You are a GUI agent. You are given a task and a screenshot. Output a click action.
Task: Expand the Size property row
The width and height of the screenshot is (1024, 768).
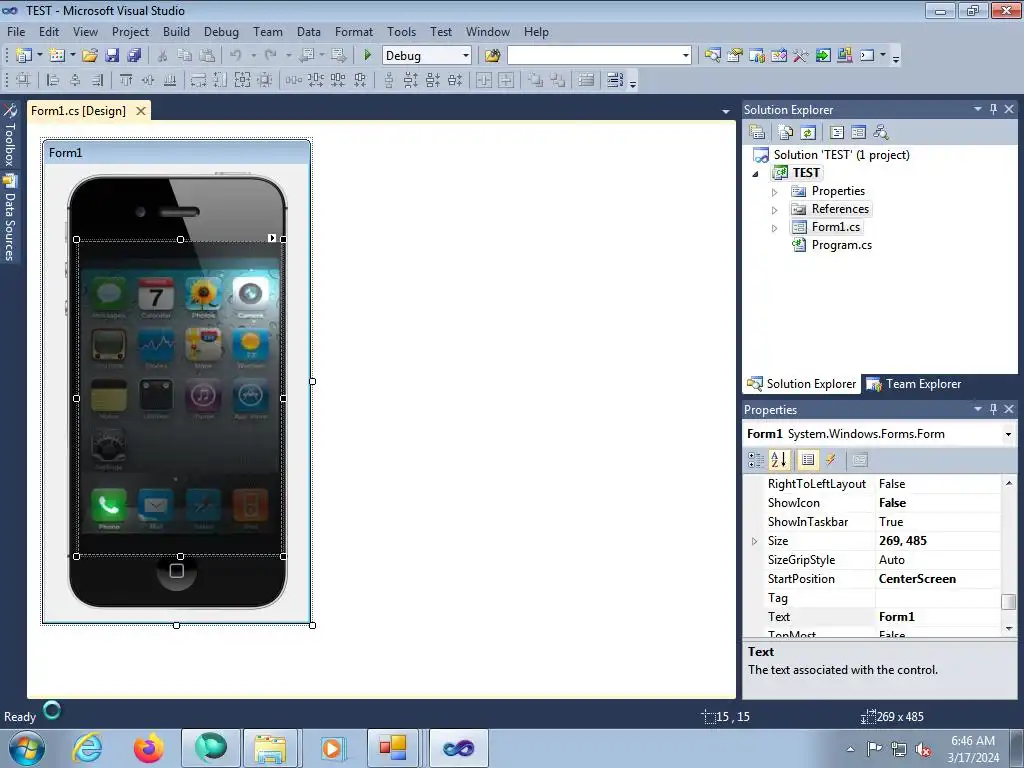click(x=754, y=541)
